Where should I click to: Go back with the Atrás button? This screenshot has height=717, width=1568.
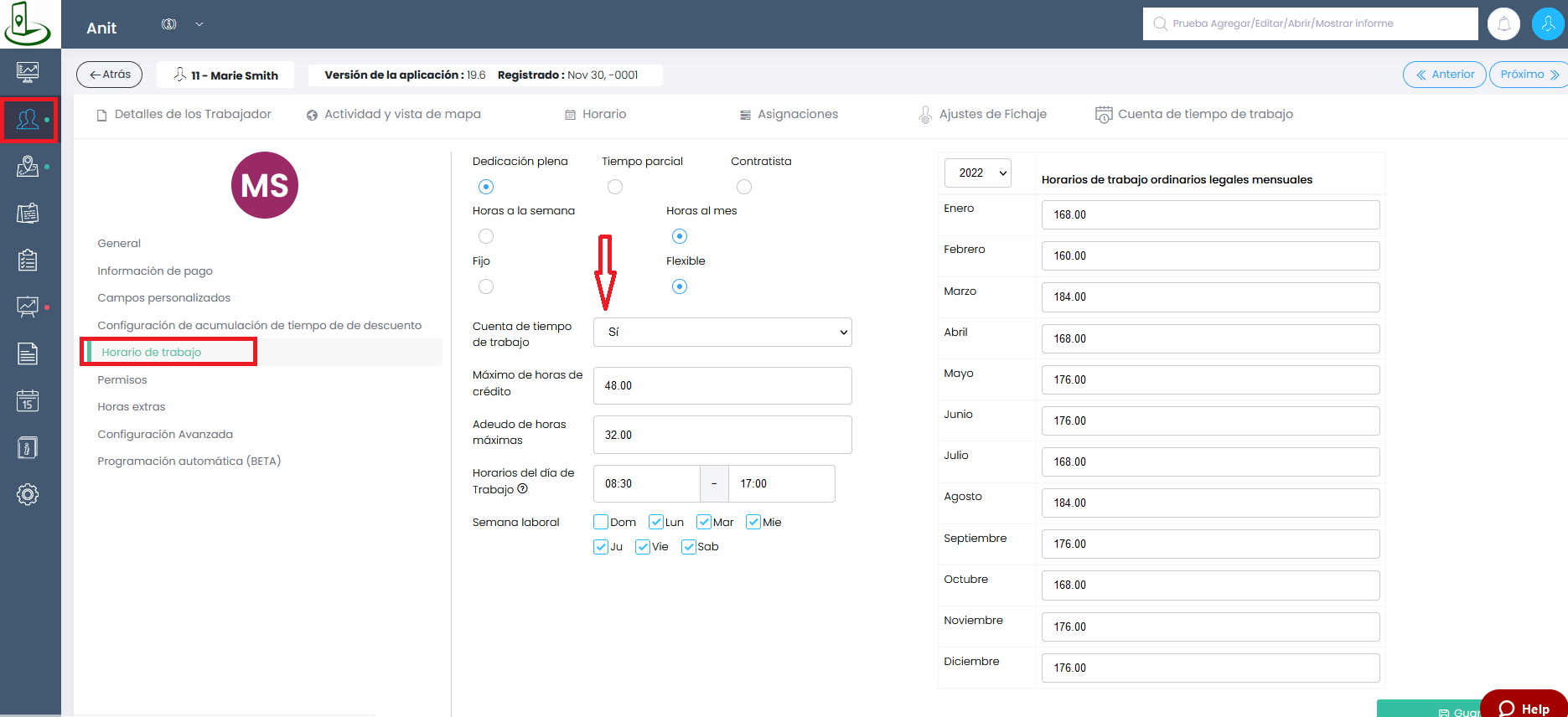click(110, 75)
